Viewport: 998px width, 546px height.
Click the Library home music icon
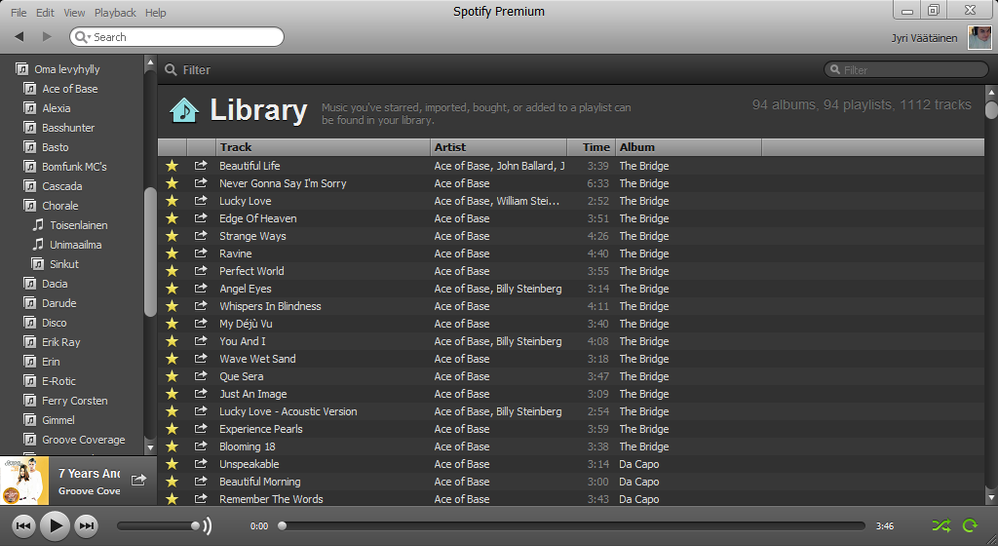(x=184, y=110)
